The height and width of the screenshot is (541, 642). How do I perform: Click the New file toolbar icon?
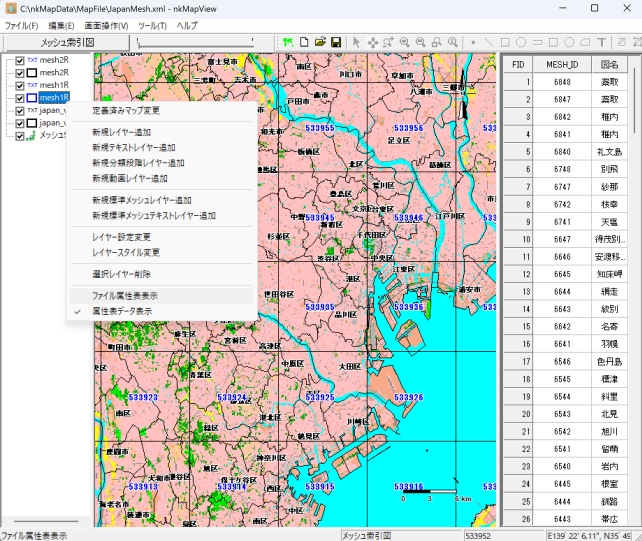point(303,43)
